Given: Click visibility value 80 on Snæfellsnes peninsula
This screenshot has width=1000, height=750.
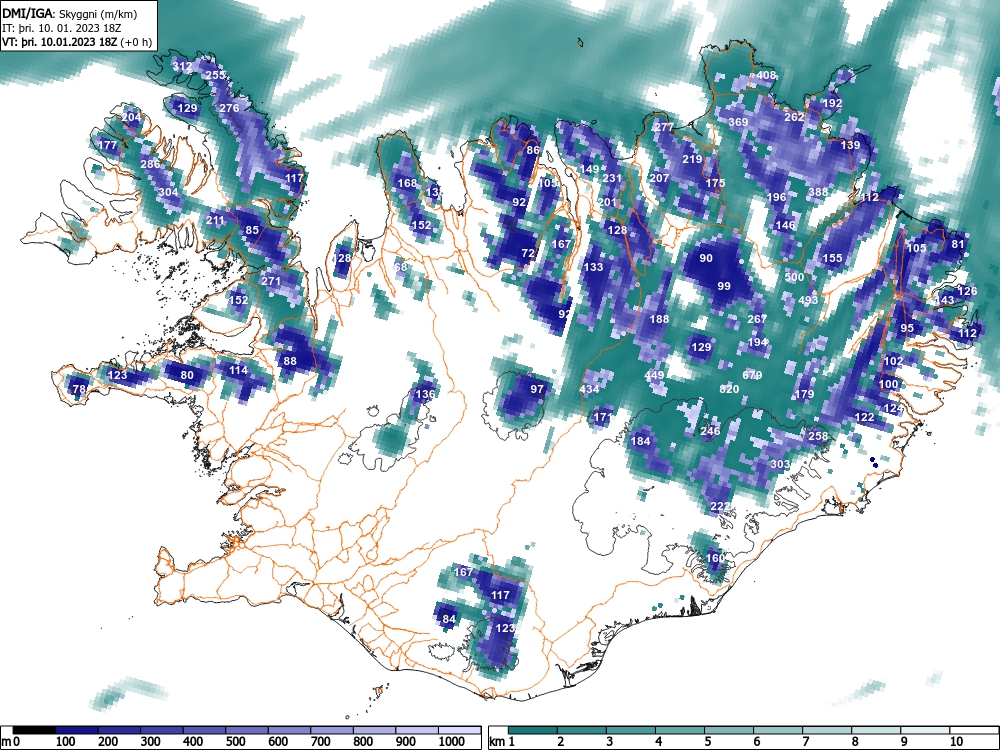Looking at the screenshot, I should (x=187, y=375).
